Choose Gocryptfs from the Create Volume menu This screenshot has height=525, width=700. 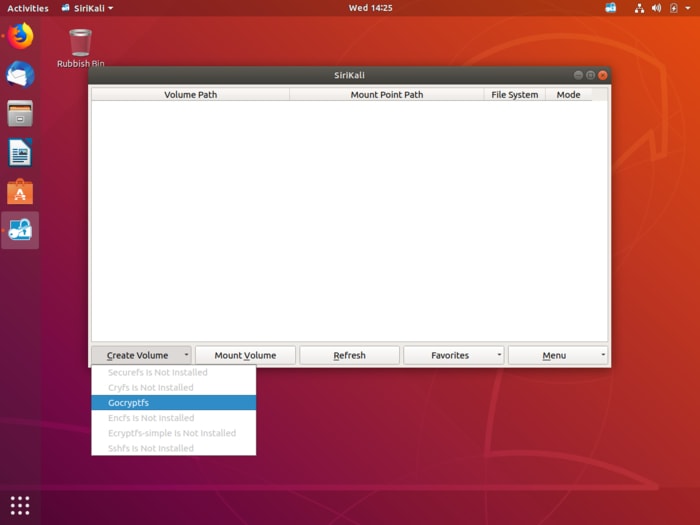(173, 403)
